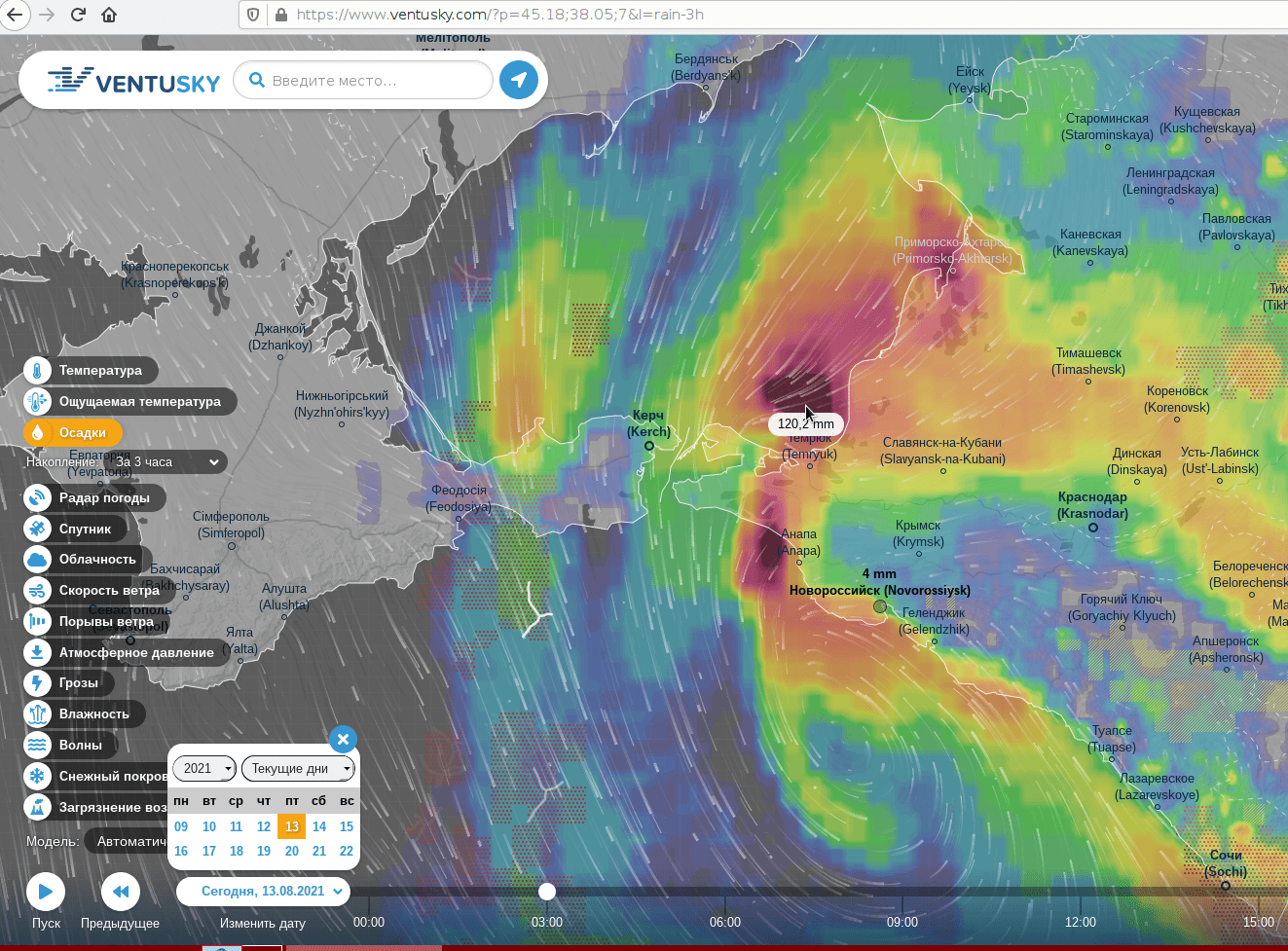Select the Feels-like temperature icon
Image resolution: width=1288 pixels, height=951 pixels.
[37, 402]
